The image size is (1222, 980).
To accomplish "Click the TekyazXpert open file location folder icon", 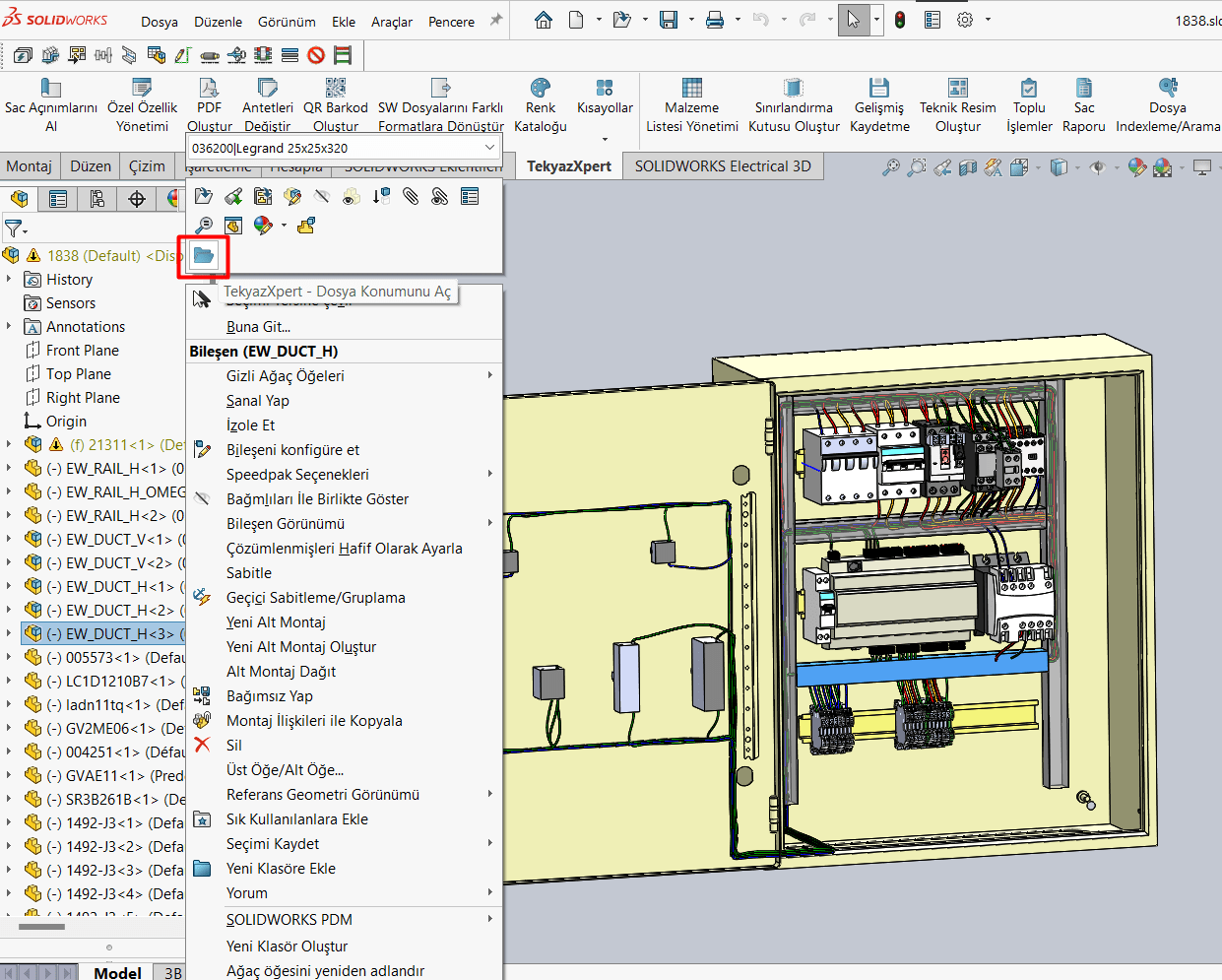I will click(204, 256).
